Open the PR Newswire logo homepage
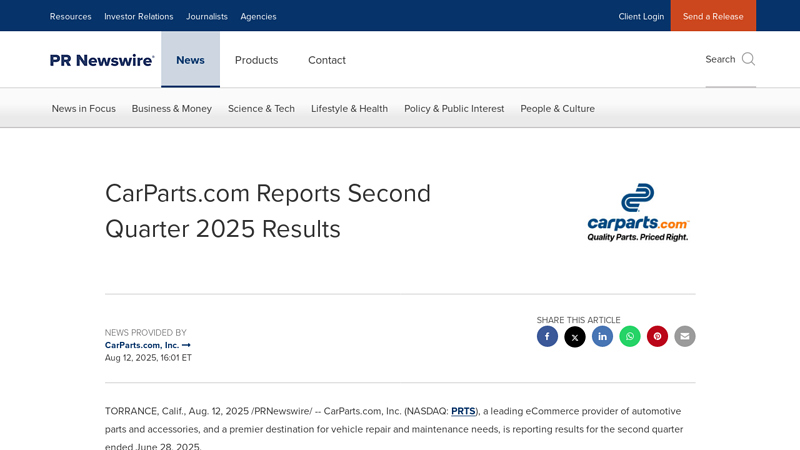This screenshot has width=800, height=450. 102,60
